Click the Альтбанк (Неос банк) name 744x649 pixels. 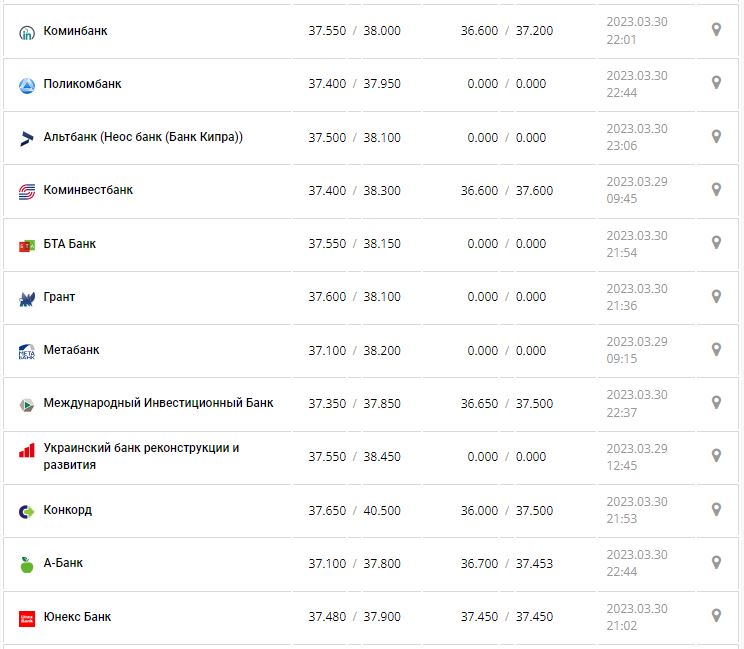point(143,137)
